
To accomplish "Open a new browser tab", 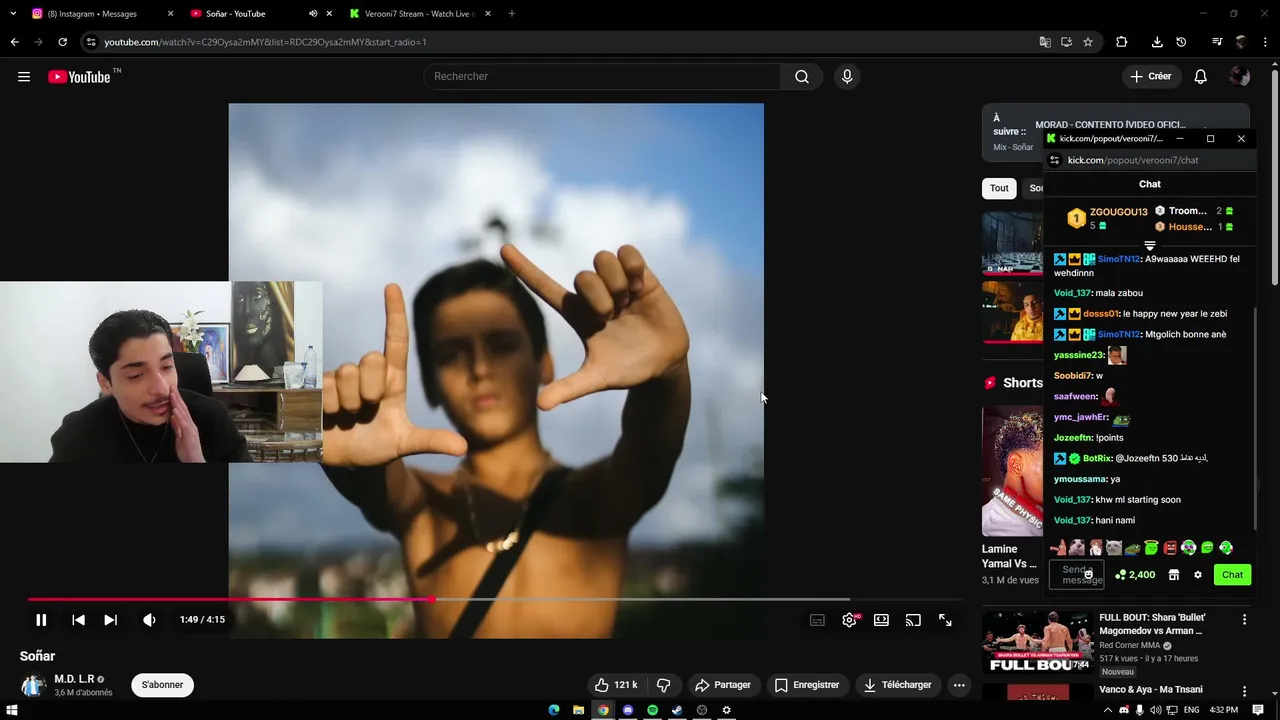I will [x=512, y=14].
